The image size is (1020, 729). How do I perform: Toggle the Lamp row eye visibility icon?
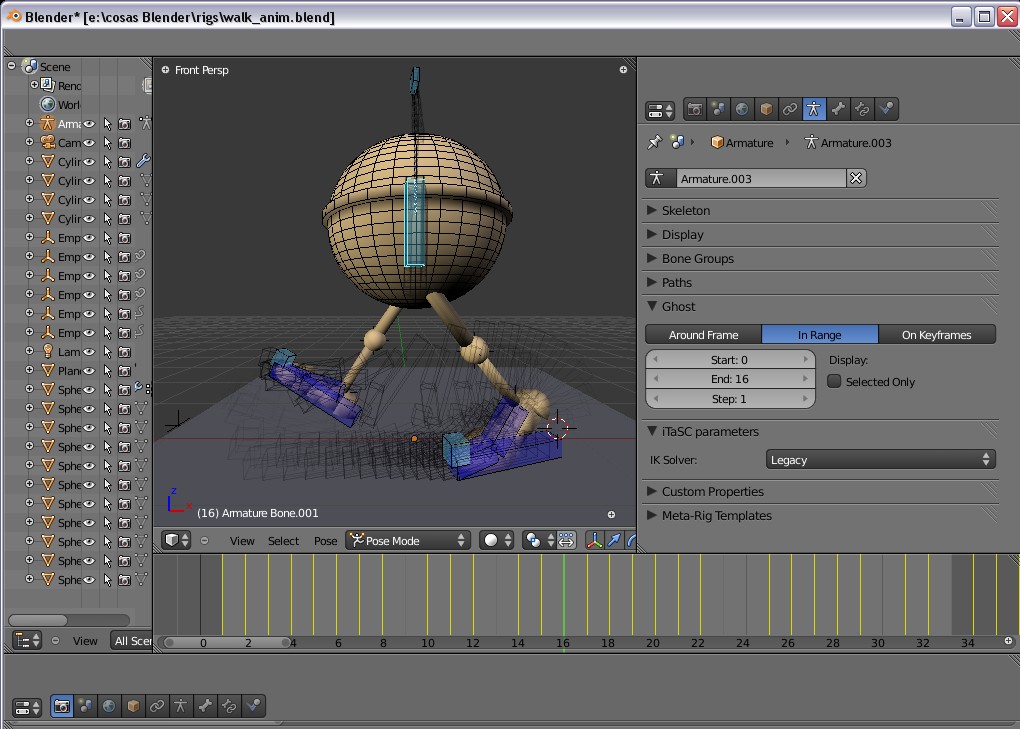89,351
